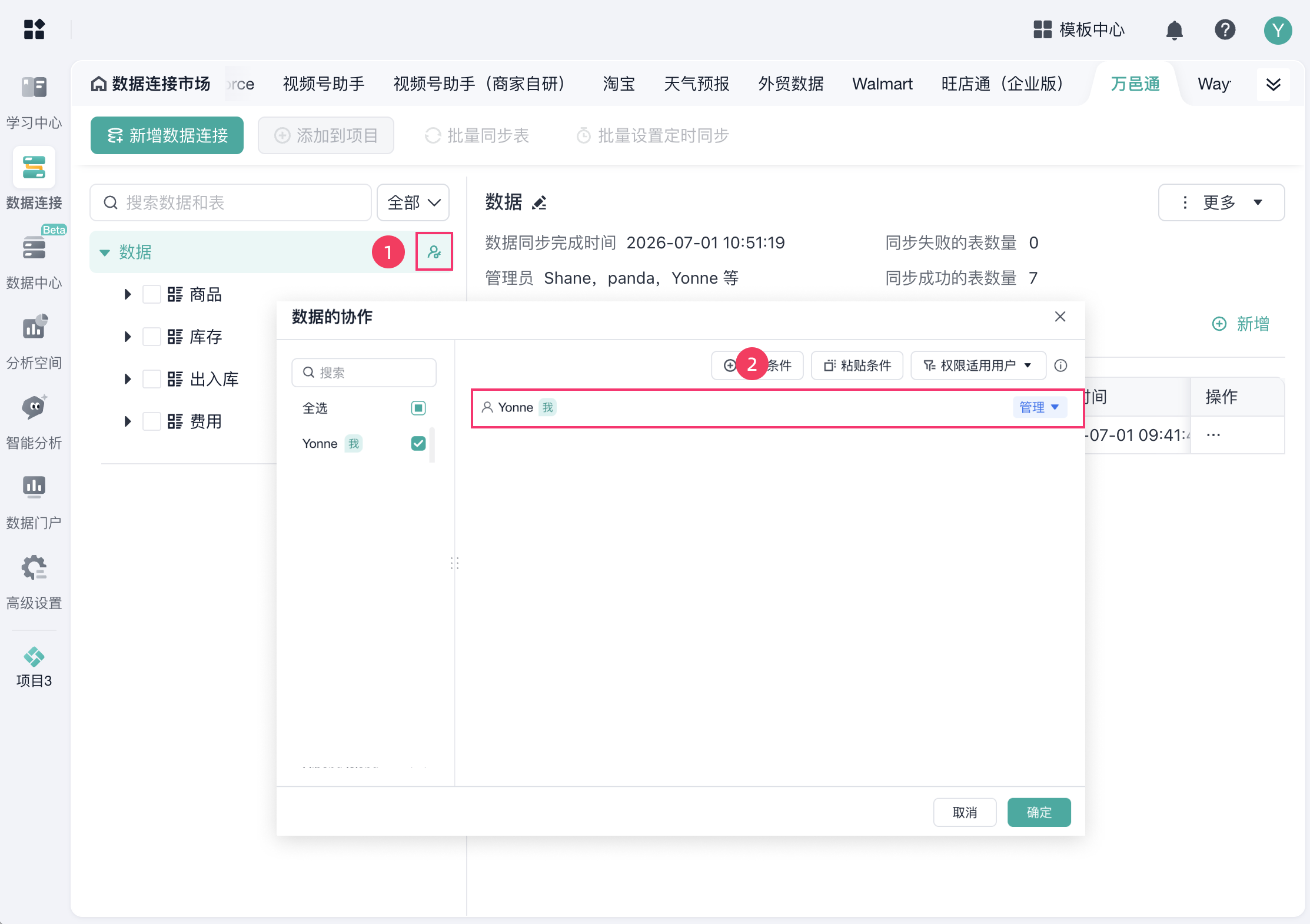Click 新增数据连接 button
The image size is (1310, 924).
tap(167, 135)
